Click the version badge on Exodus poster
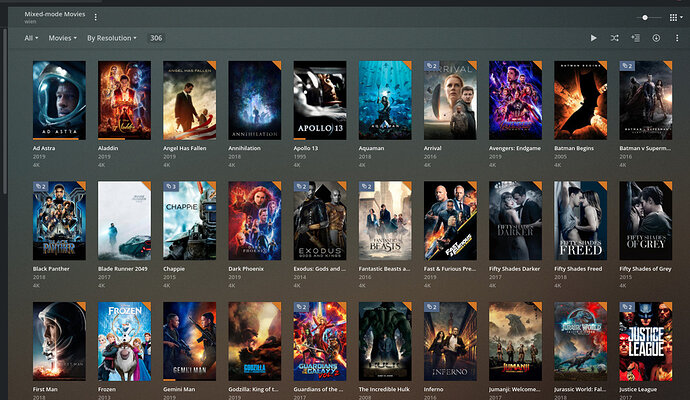Image resolution: width=690 pixels, height=400 pixels. click(x=301, y=187)
